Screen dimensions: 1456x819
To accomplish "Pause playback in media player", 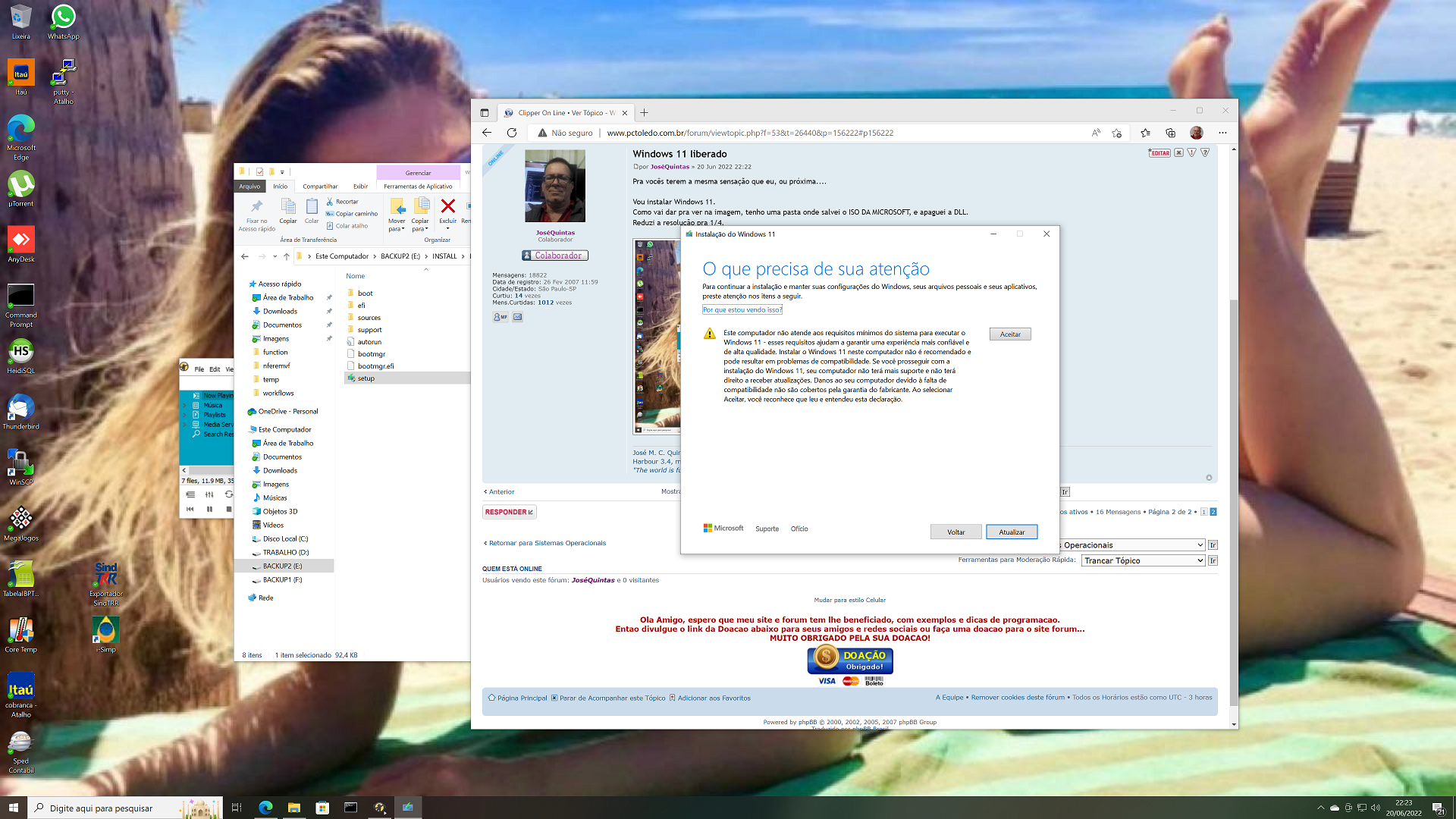I will (209, 510).
